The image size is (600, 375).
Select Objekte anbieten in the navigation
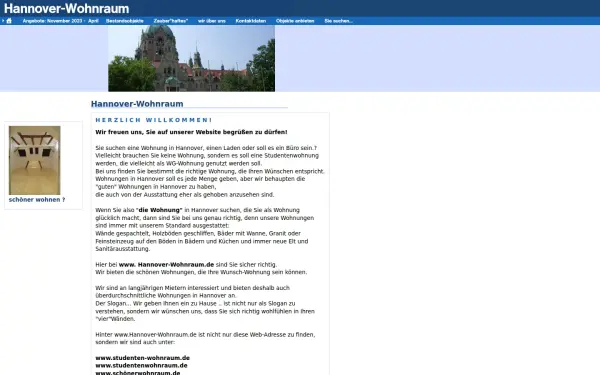click(295, 21)
